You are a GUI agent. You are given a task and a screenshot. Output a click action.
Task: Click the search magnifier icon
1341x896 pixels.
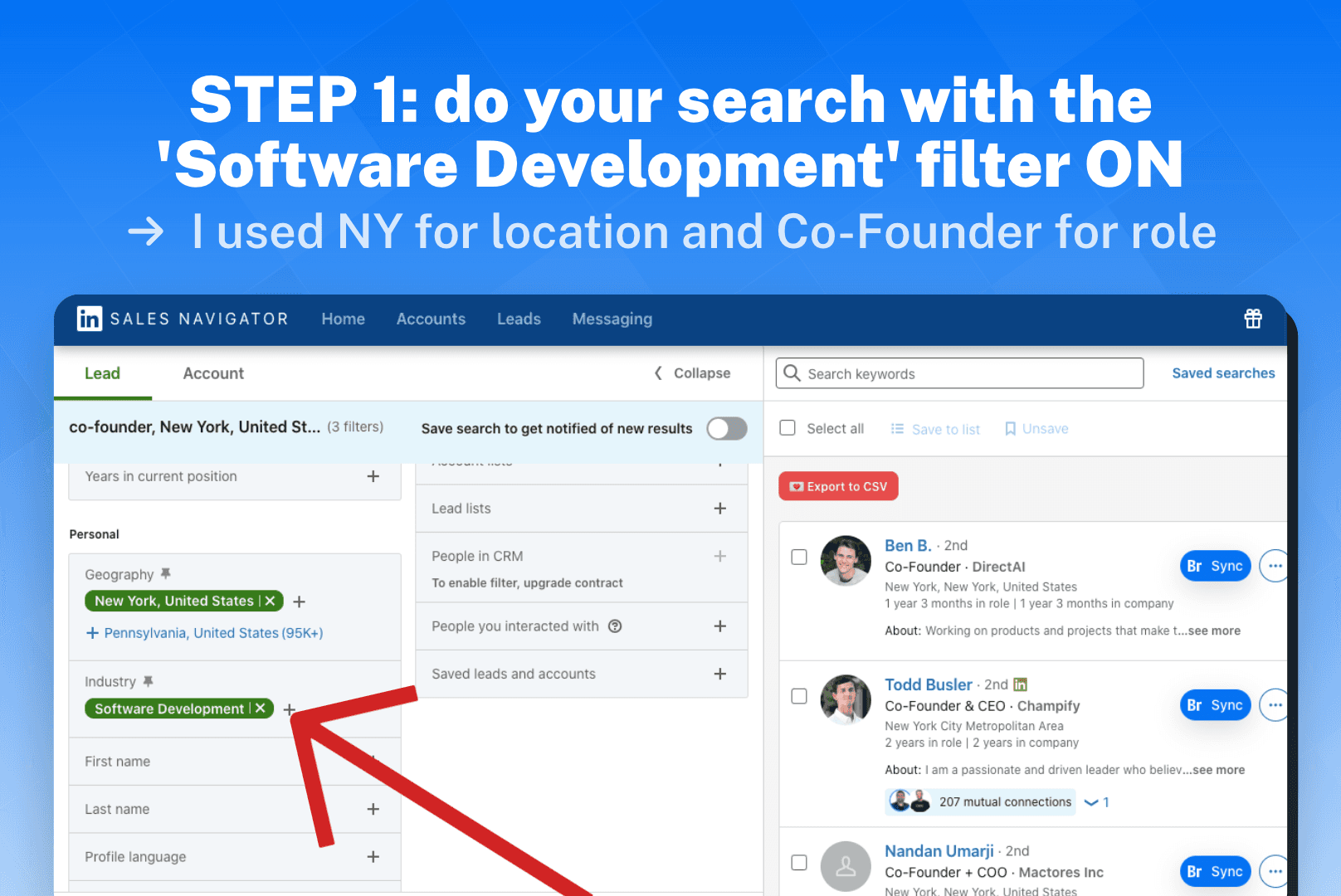coord(792,373)
